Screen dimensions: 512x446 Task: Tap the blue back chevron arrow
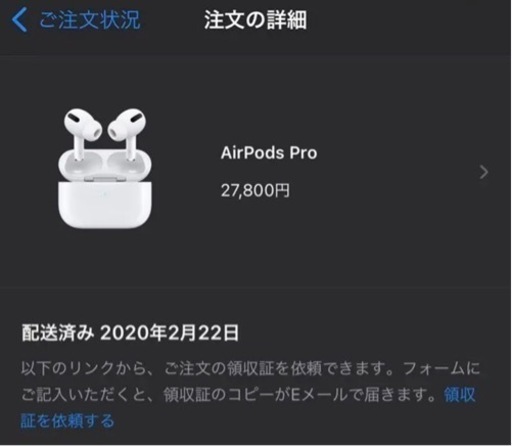coord(19,20)
